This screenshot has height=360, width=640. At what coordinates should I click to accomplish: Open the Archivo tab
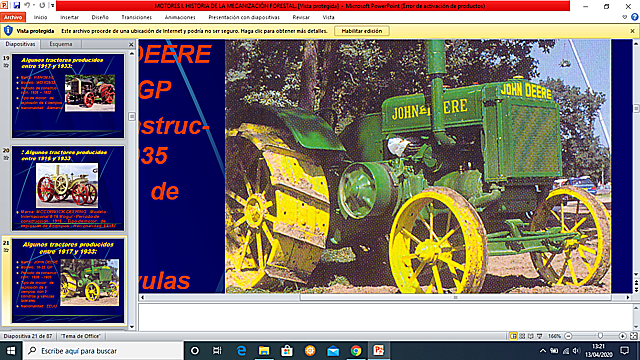coord(13,17)
